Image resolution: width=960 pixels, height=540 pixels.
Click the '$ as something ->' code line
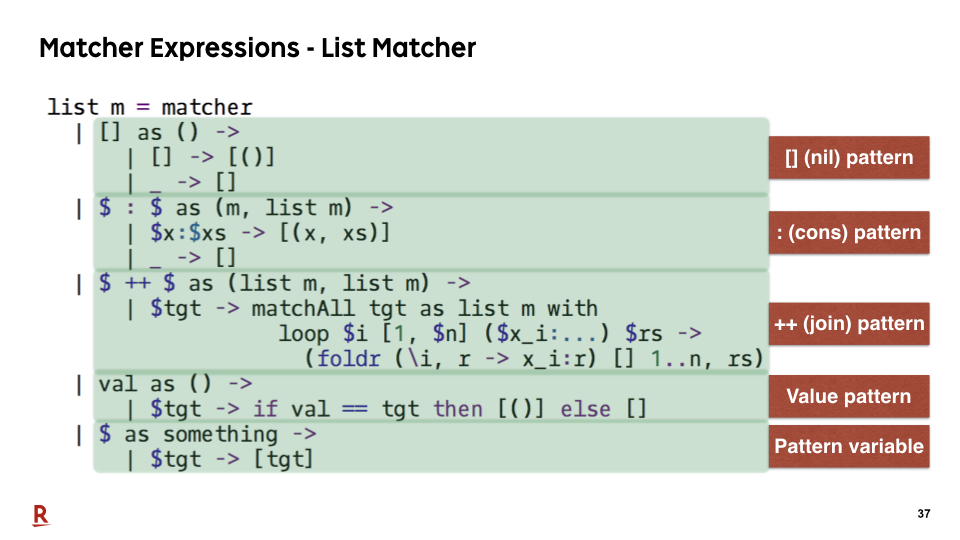click(x=208, y=435)
